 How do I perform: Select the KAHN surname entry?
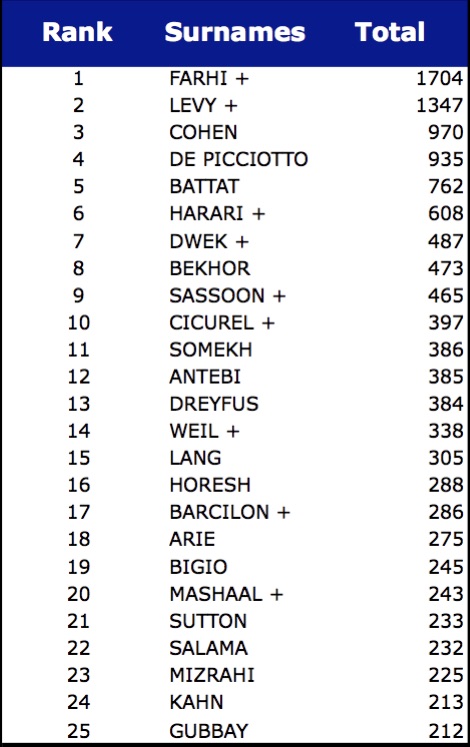tap(196, 702)
